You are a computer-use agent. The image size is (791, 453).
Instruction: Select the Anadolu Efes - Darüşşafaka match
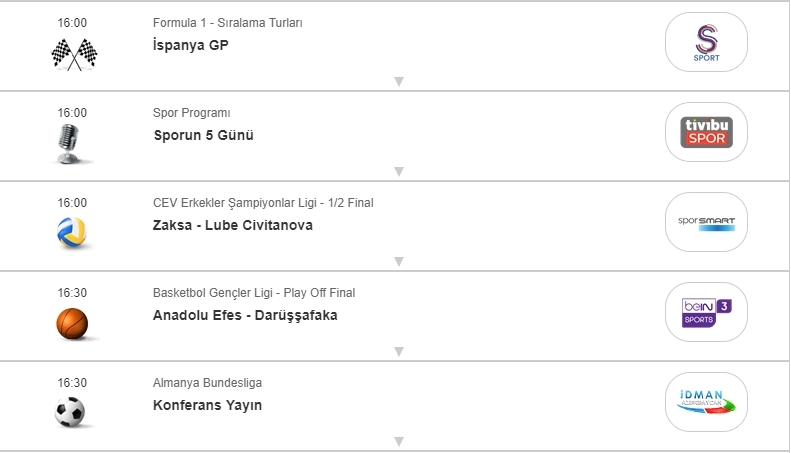coord(245,315)
